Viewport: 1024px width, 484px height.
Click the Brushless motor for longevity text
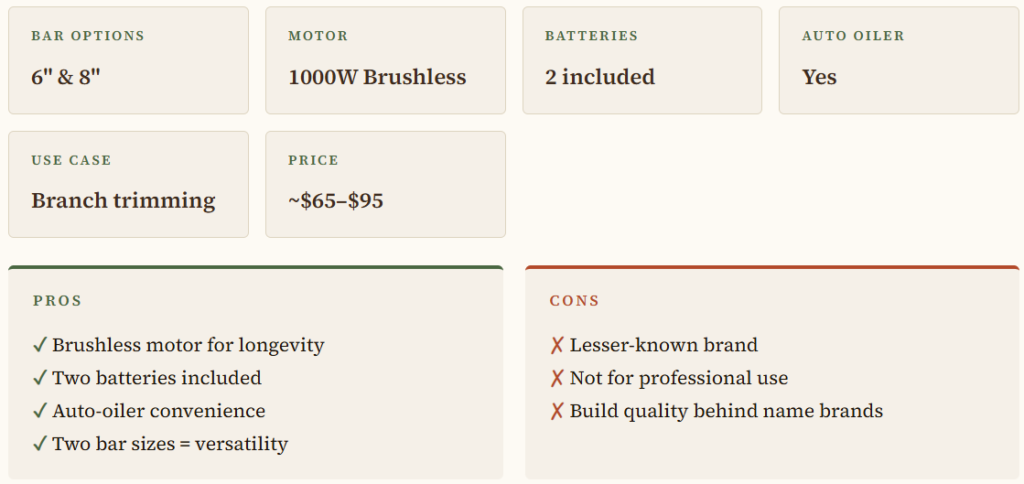click(188, 346)
